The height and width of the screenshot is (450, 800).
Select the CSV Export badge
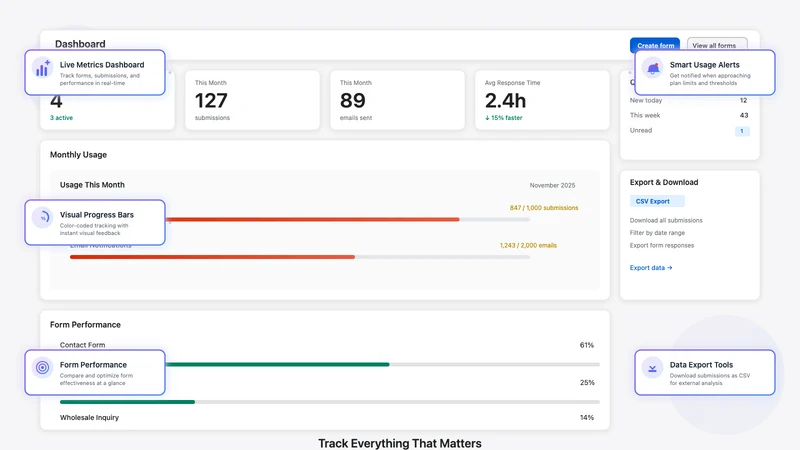click(657, 201)
